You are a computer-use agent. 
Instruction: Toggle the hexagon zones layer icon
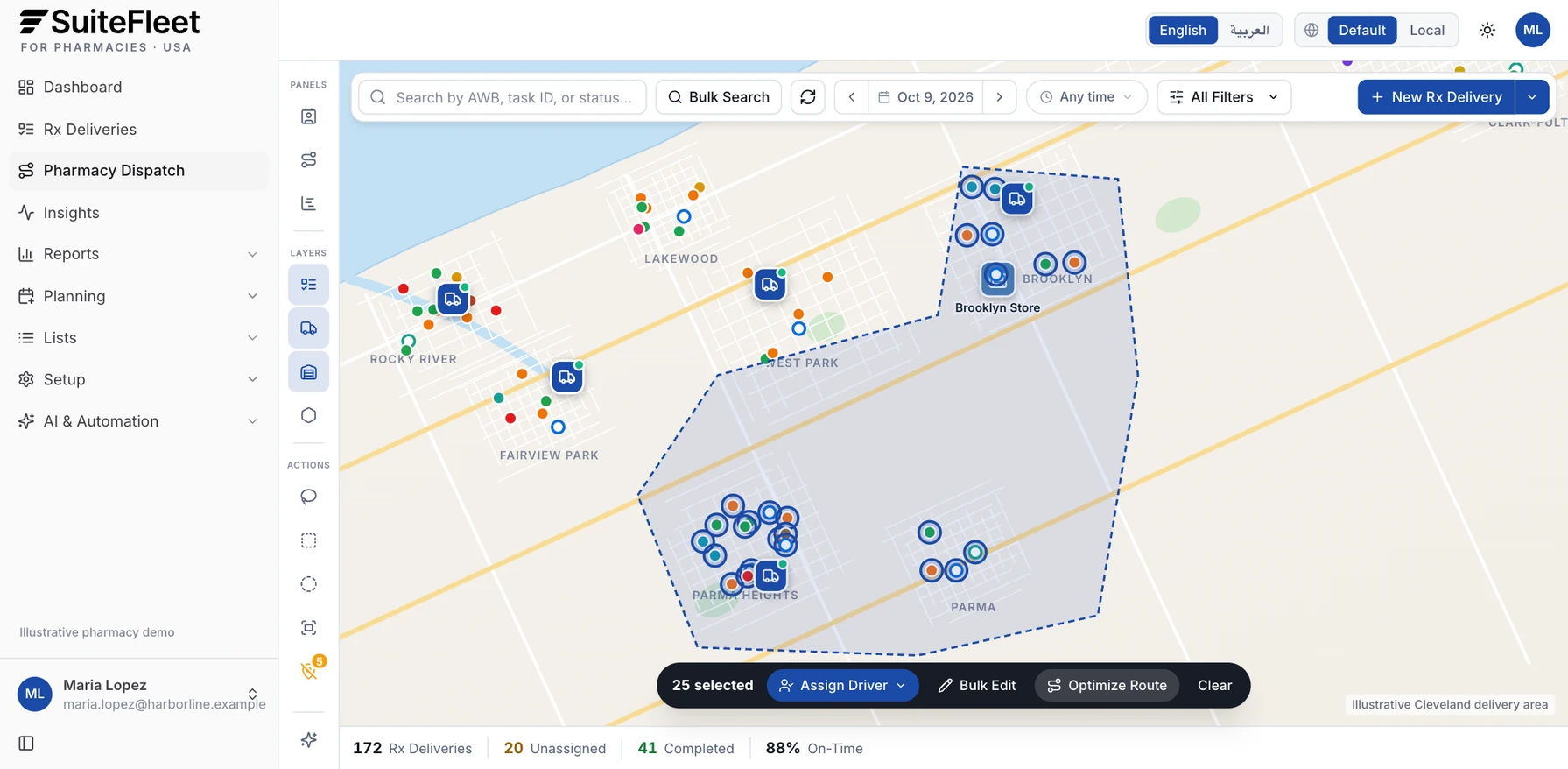coord(308,415)
